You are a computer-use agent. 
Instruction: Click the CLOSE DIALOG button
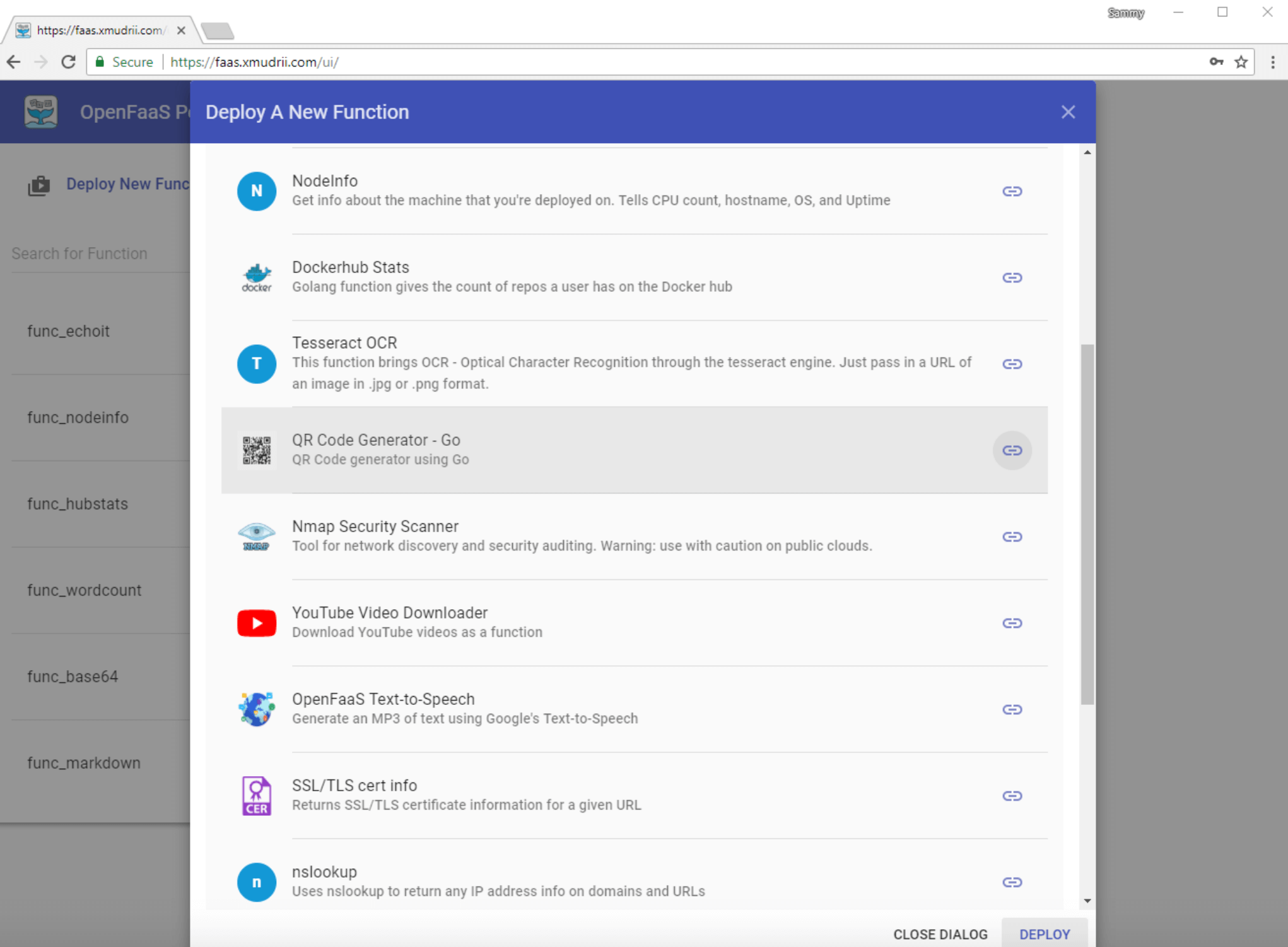click(x=940, y=934)
